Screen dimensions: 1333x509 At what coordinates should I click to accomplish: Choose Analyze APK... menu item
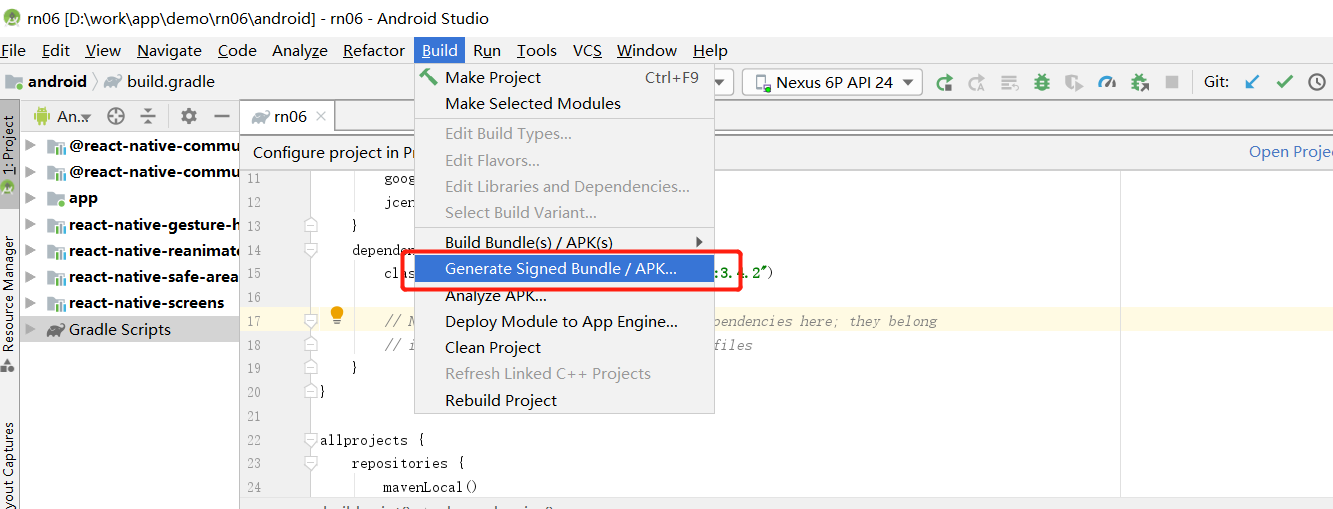[x=564, y=295]
